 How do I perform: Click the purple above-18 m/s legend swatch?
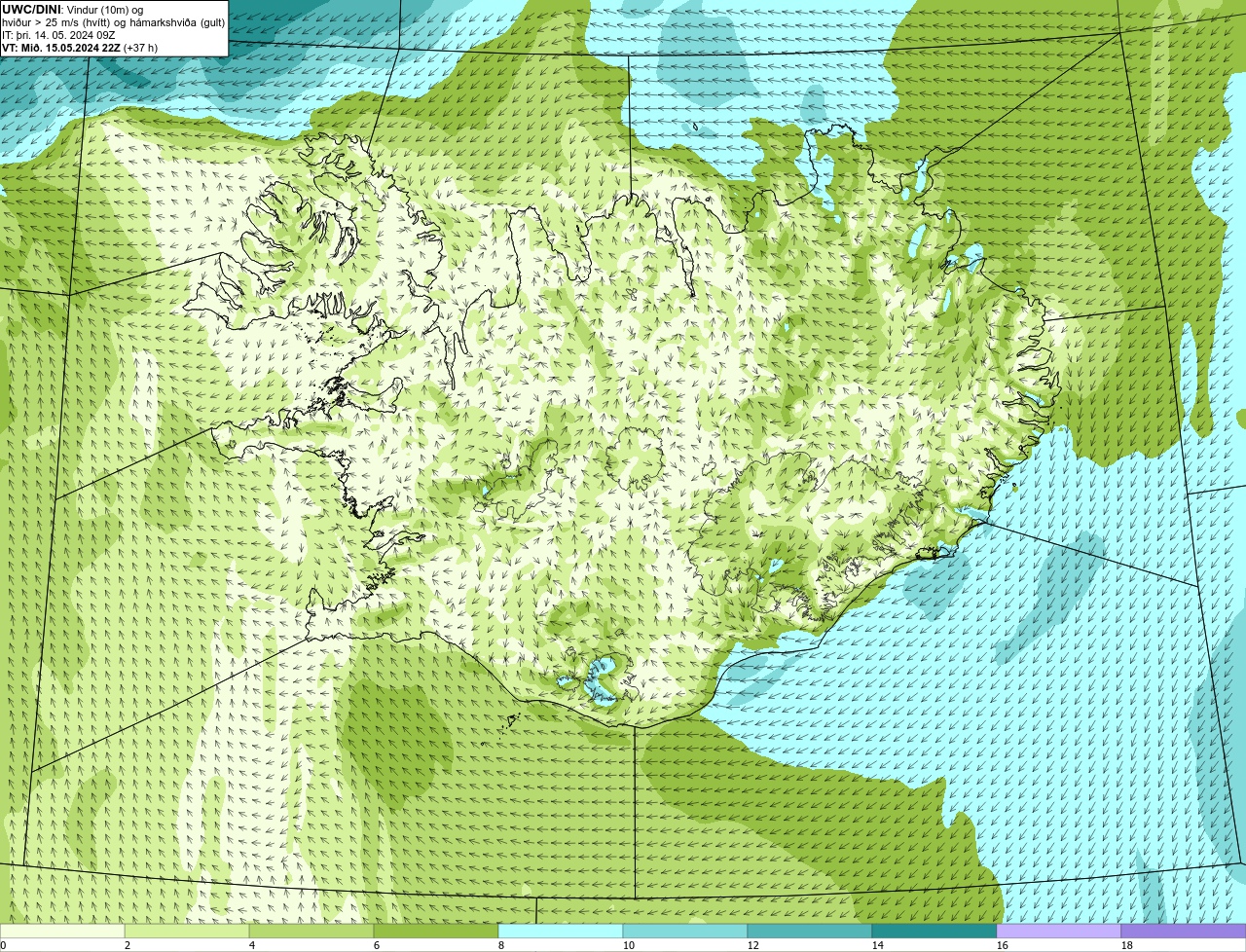(1184, 931)
